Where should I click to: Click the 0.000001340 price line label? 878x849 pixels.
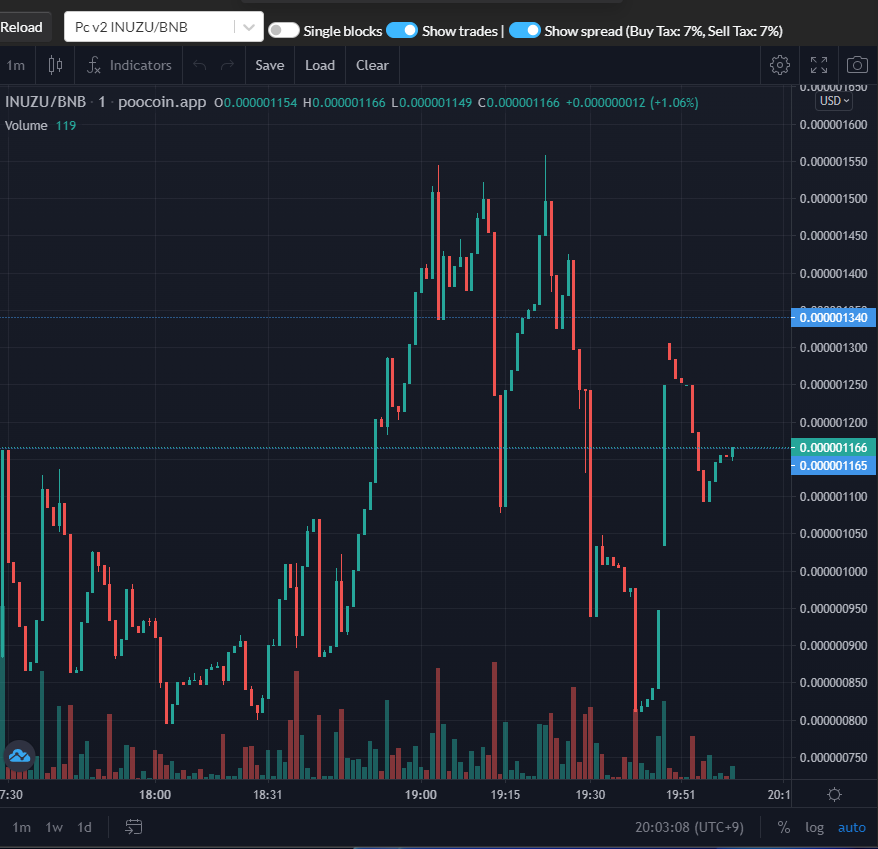coord(833,318)
